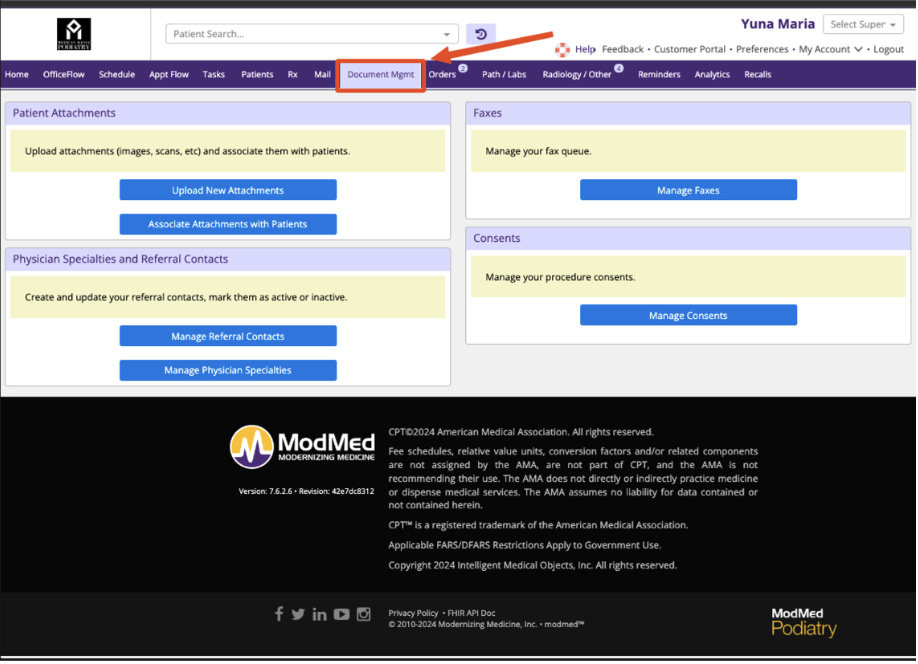Click the Version 7.6.2.6 revision text
This screenshot has height=664, width=918.
[306, 492]
